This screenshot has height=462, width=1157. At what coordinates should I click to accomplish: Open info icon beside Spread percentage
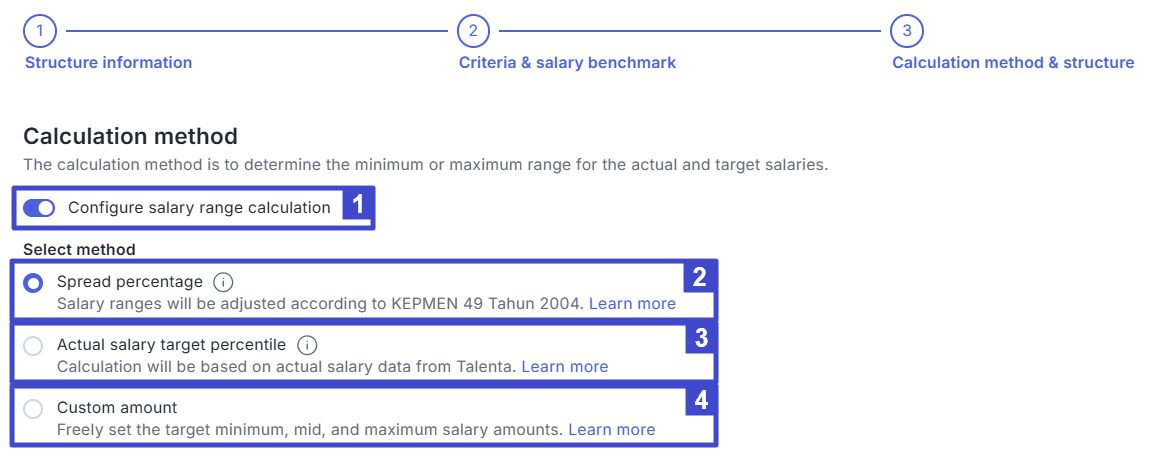[x=224, y=282]
